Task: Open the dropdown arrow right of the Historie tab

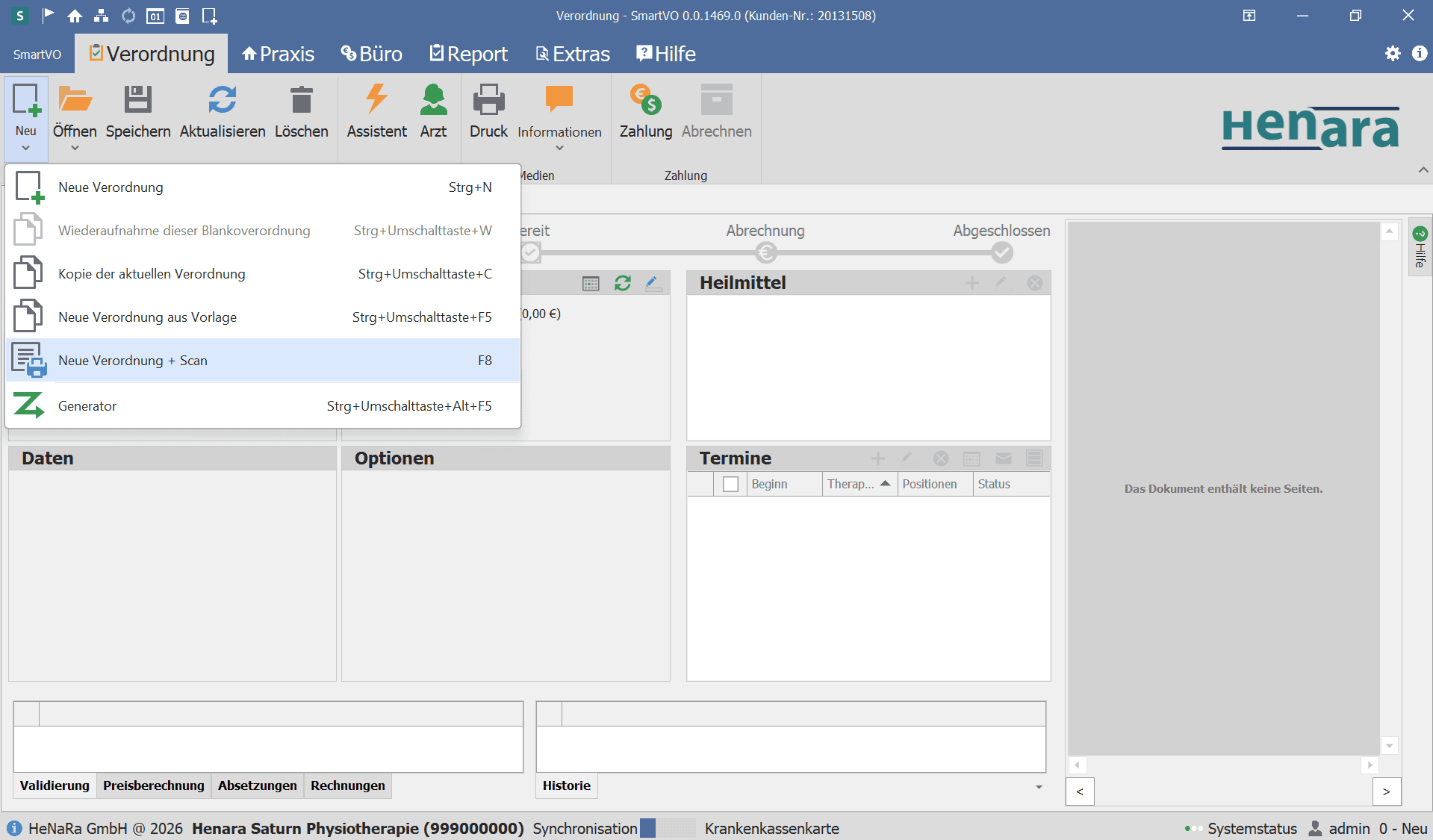Action: point(1039,787)
